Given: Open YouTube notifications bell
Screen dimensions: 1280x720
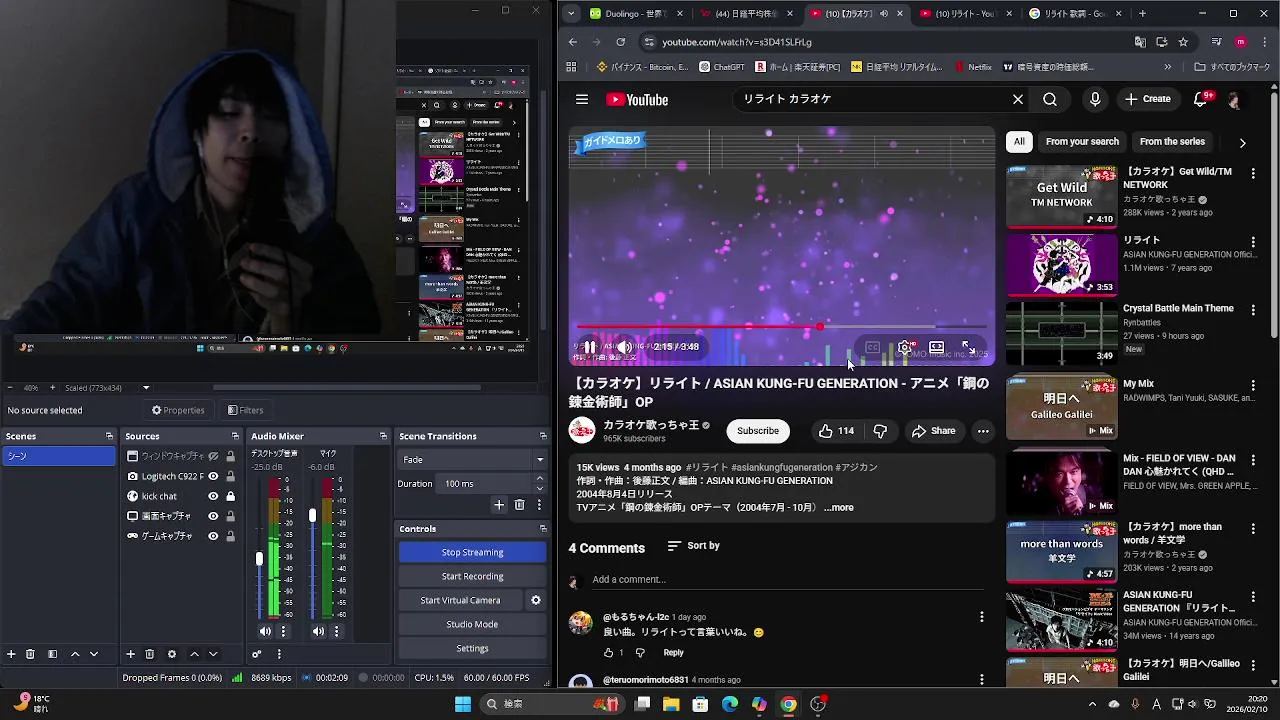Looking at the screenshot, I should [x=1201, y=99].
